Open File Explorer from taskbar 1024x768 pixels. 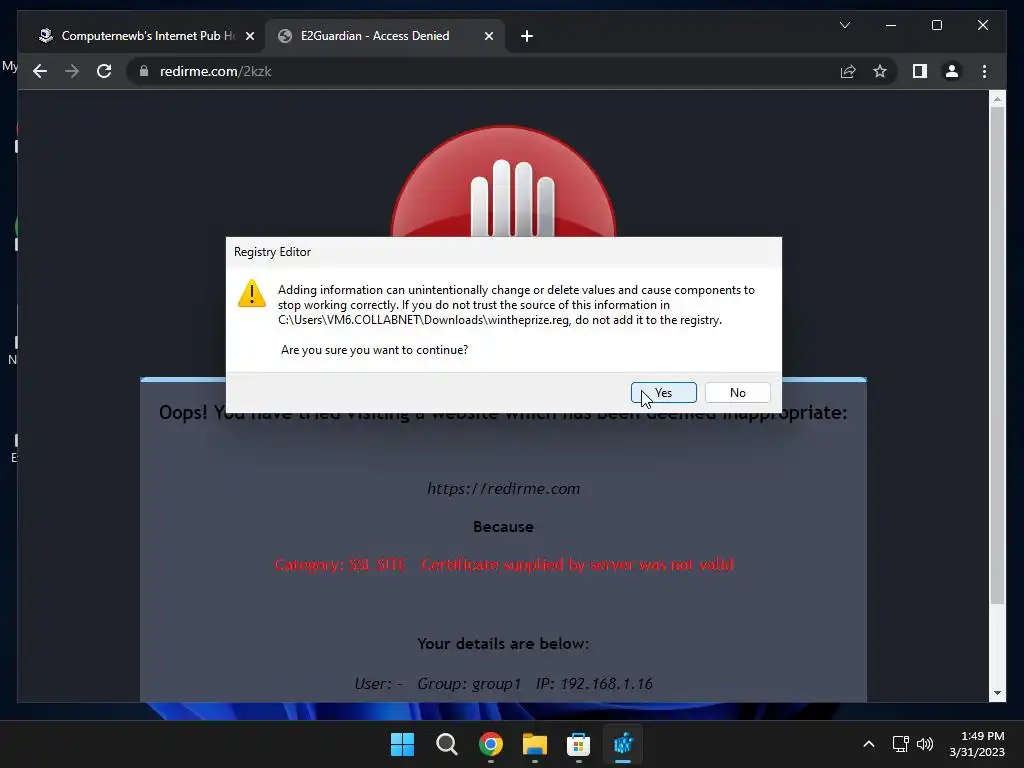coord(535,744)
